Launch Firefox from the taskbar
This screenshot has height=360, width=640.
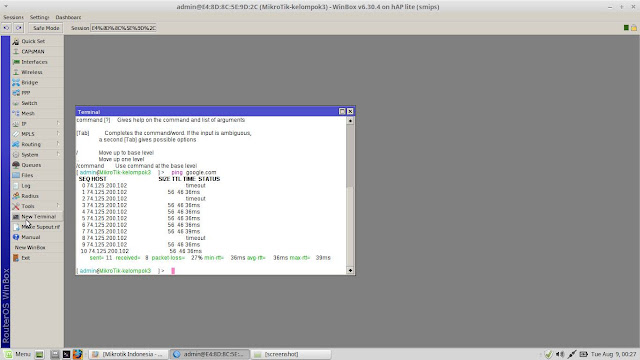tap(78, 354)
